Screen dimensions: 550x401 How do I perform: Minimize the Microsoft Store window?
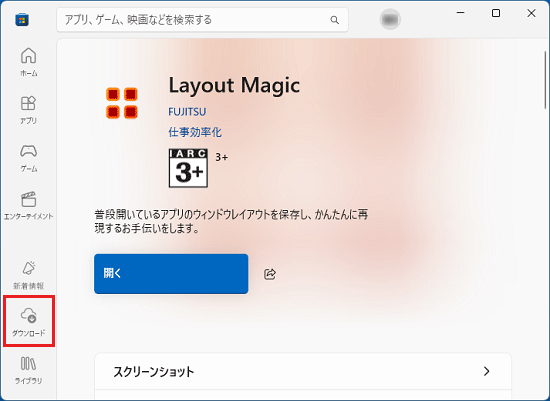(461, 13)
